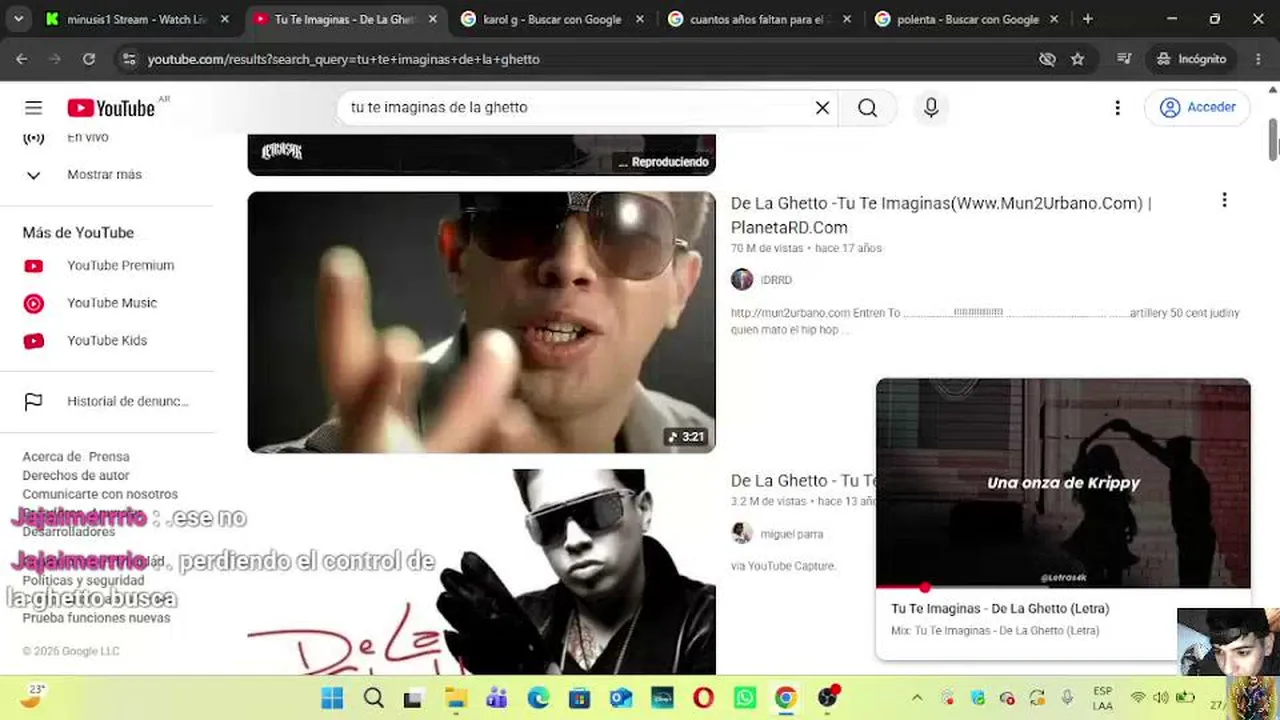Bookmark this page with the star
The width and height of the screenshot is (1280, 720).
click(x=1077, y=59)
